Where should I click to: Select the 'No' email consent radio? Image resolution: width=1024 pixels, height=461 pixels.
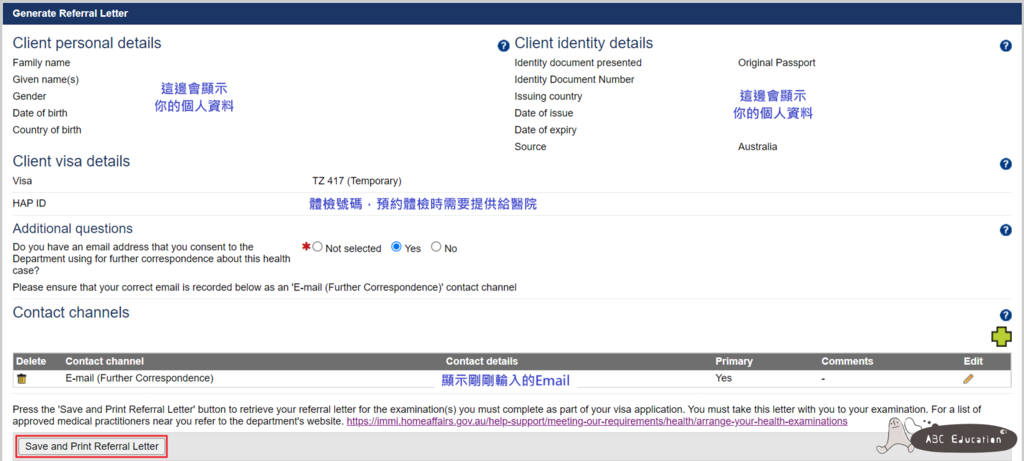[x=436, y=247]
